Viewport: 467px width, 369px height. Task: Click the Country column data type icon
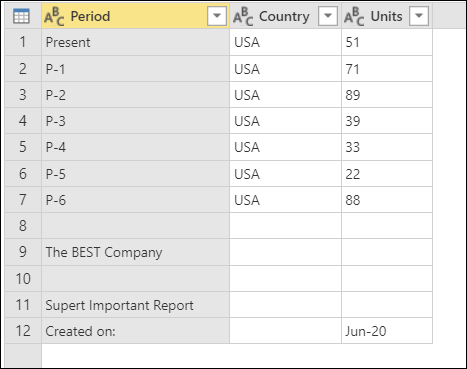tap(243, 16)
